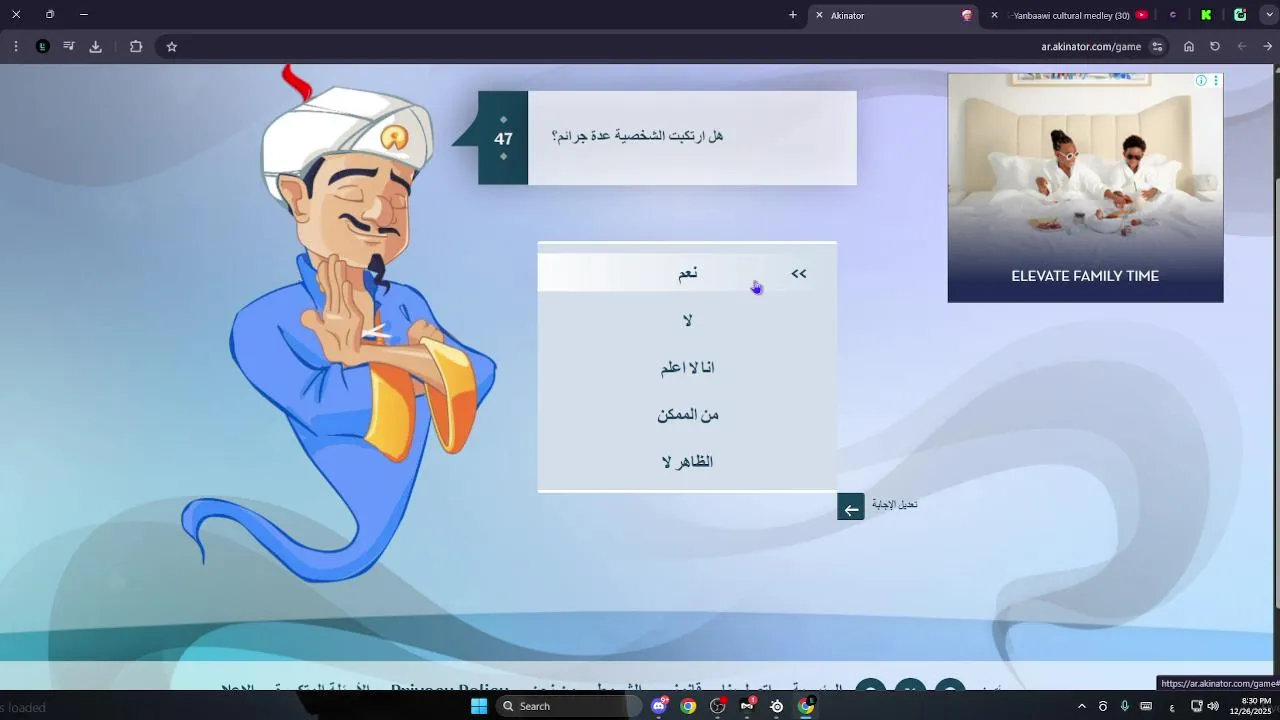Viewport: 1280px width, 720px height.
Task: Bookmark this page with the star icon
Action: [172, 46]
